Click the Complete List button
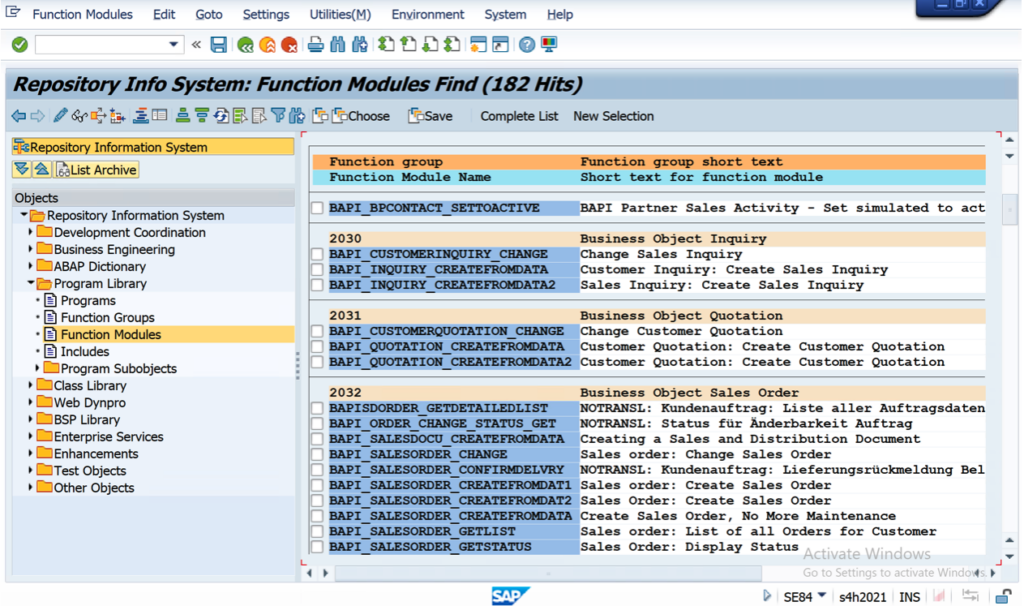 pyautogui.click(x=519, y=116)
